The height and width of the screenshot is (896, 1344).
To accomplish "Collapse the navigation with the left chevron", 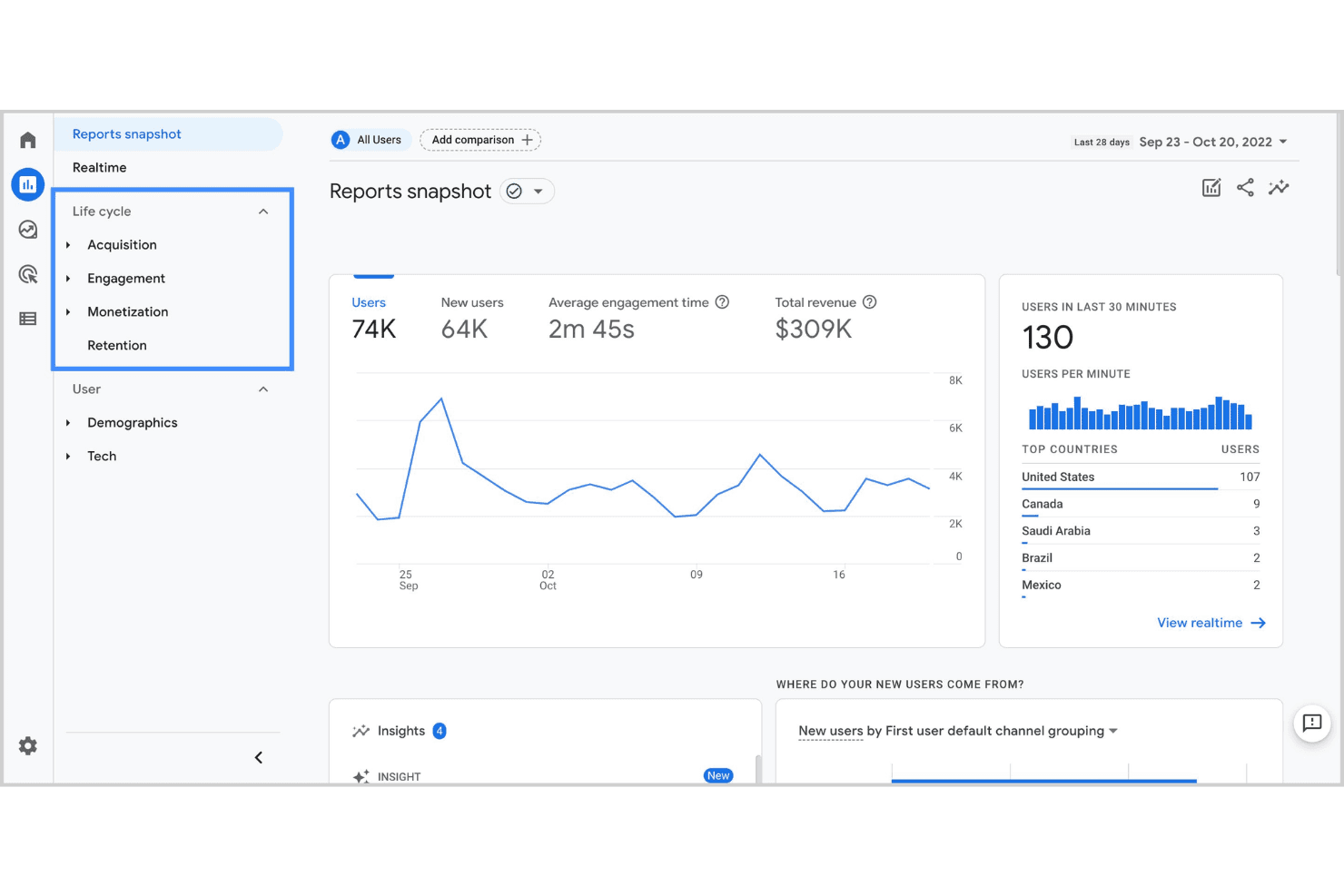I will 259,757.
